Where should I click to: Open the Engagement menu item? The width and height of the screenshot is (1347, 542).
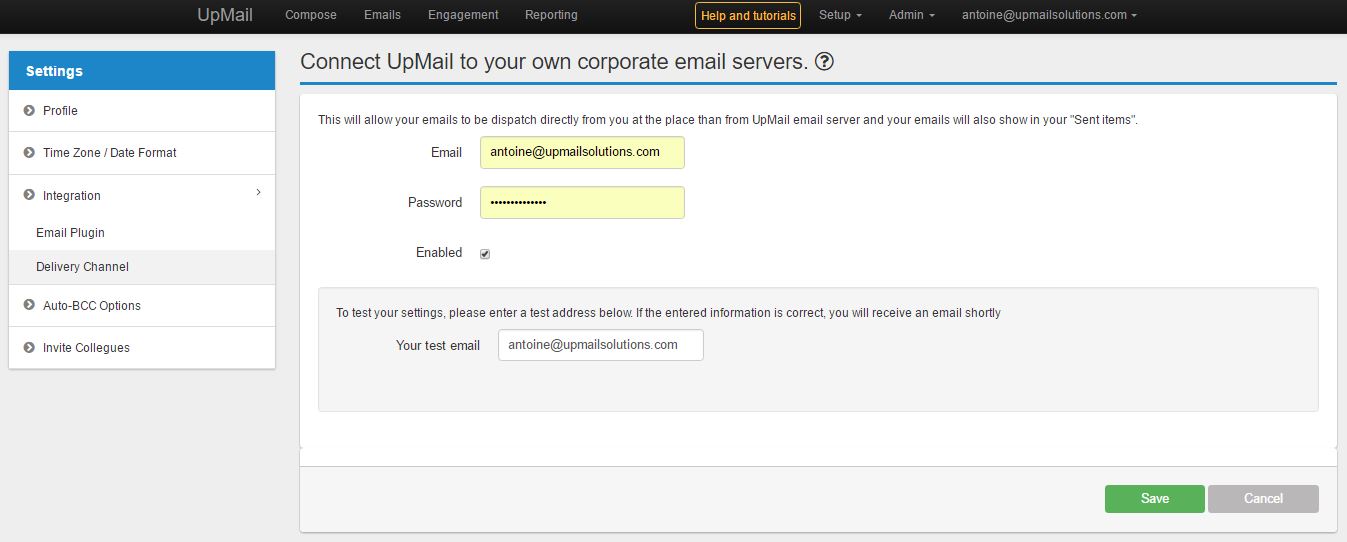[463, 15]
